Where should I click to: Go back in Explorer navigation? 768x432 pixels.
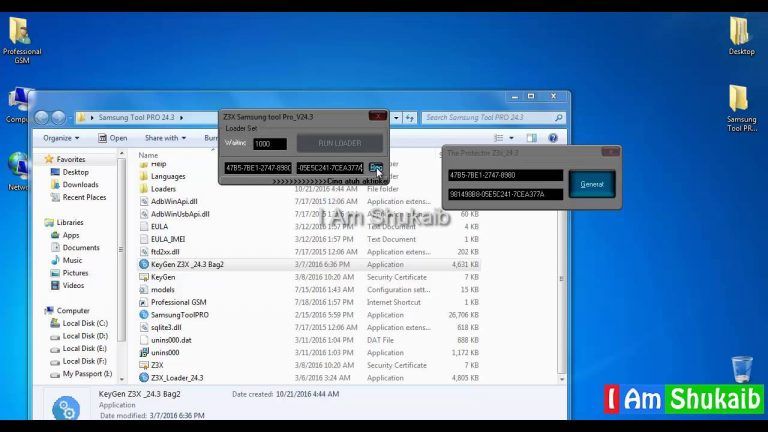pyautogui.click(x=42, y=118)
